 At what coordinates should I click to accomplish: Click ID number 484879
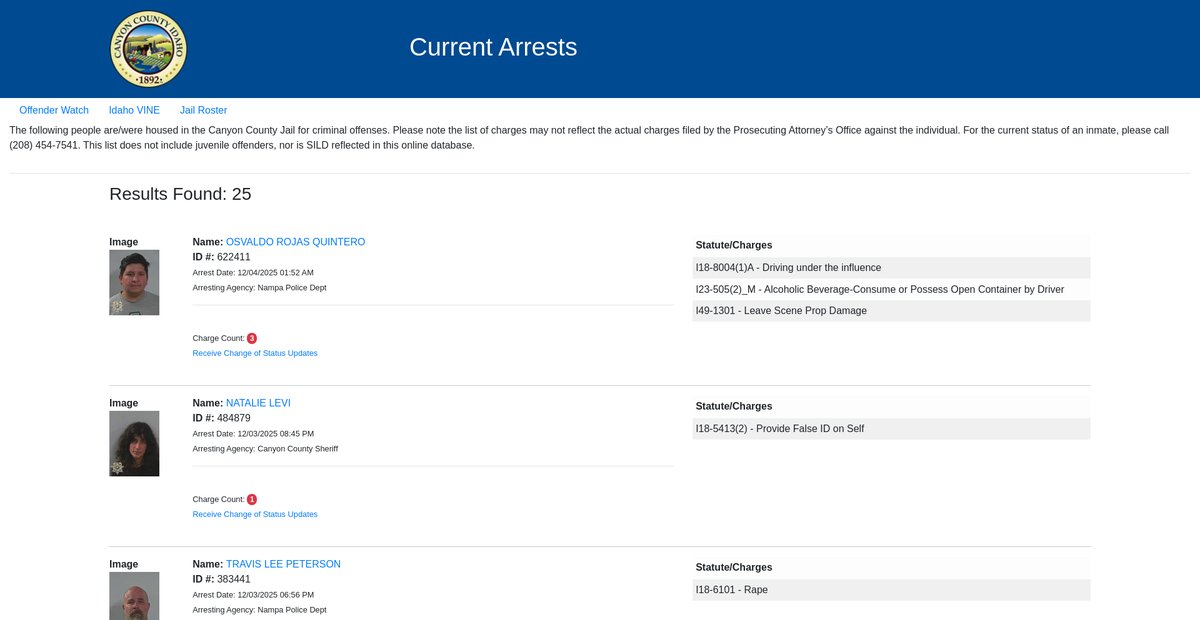233,418
